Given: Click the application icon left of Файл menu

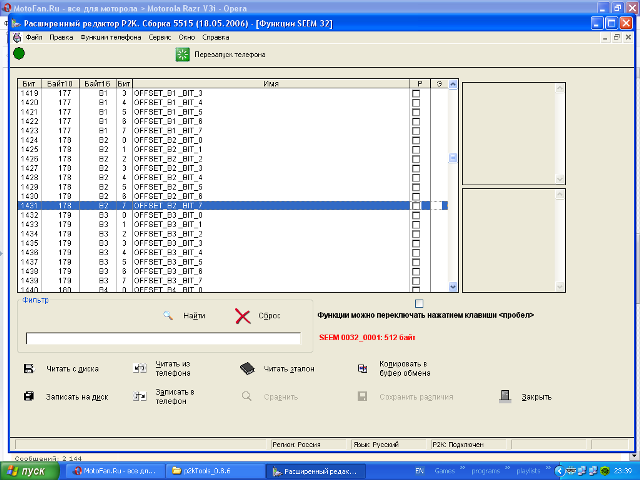Looking at the screenshot, I should coord(17,38).
